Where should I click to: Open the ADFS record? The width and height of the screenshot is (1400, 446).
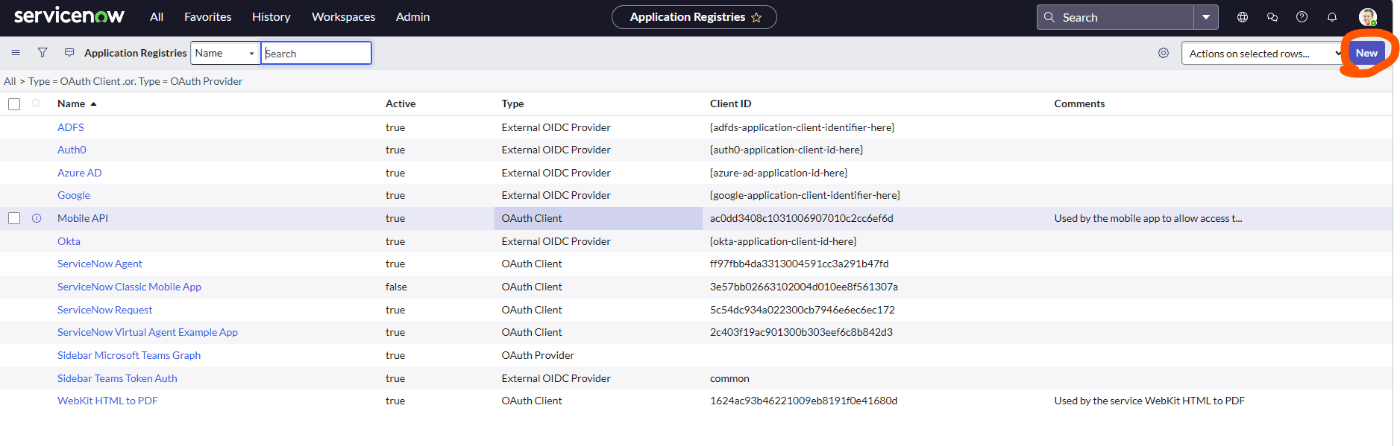[x=71, y=127]
